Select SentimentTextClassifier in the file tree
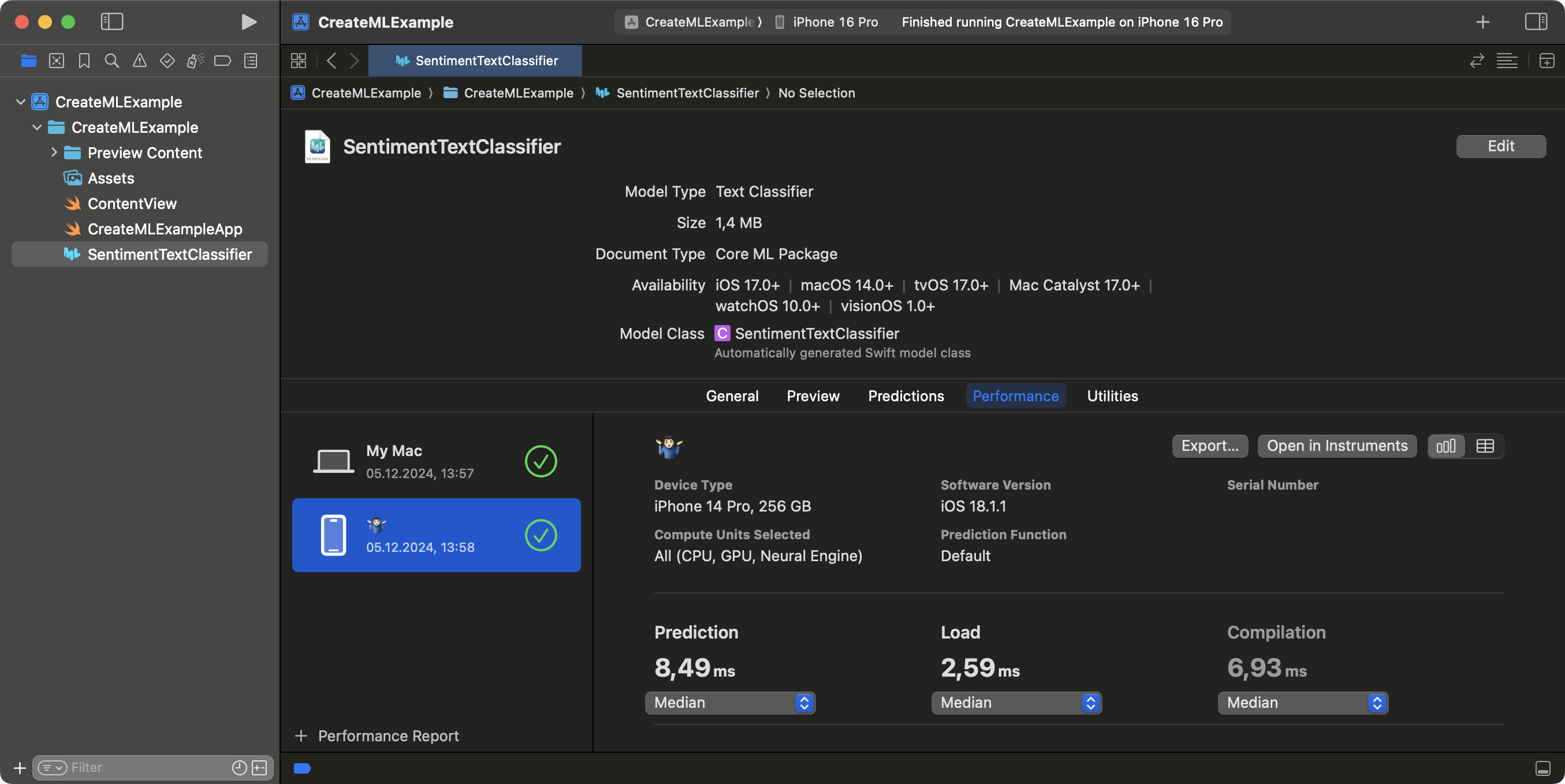 (140, 255)
